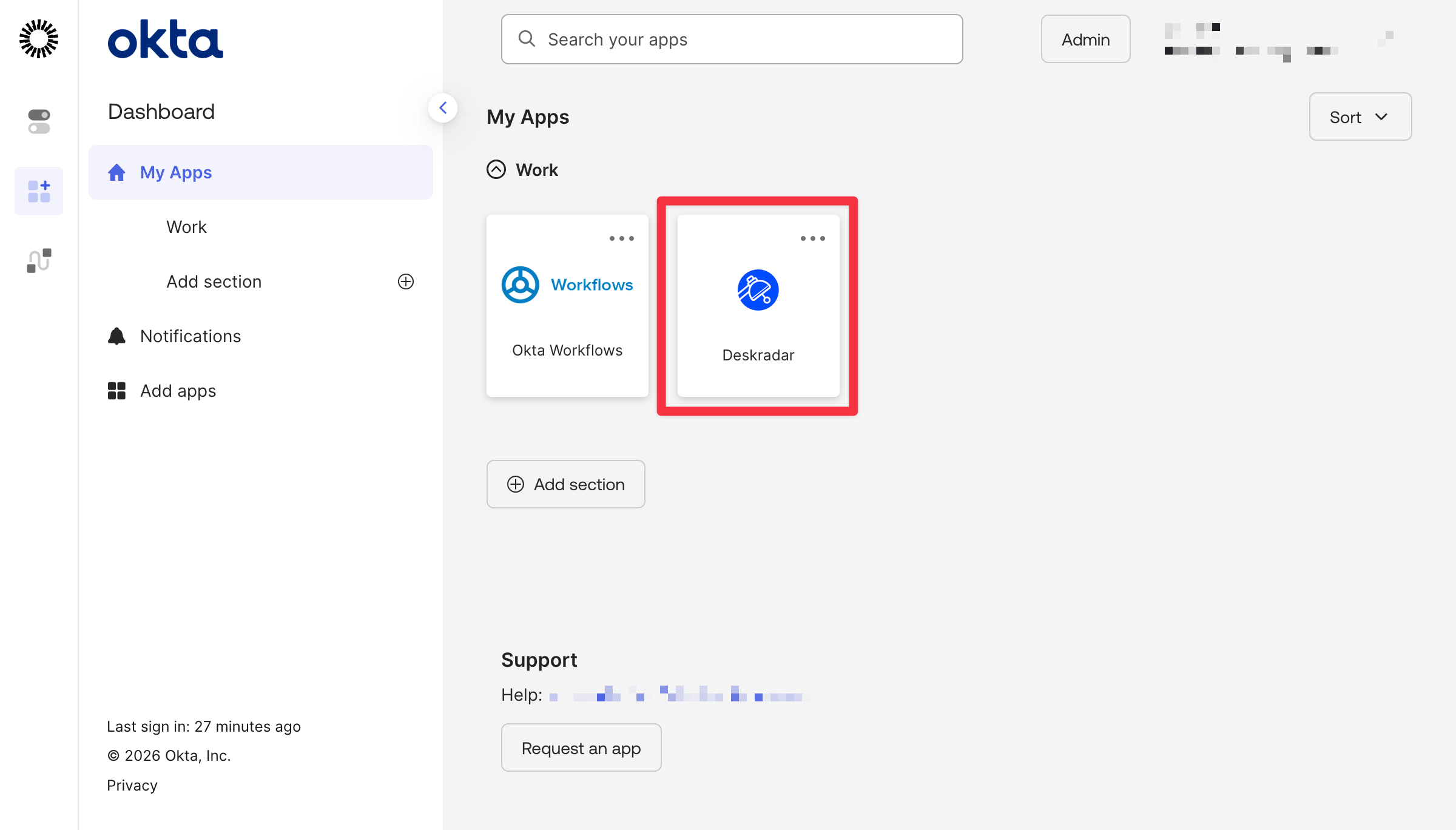1456x830 pixels.
Task: Click the Request an app button
Action: point(581,747)
